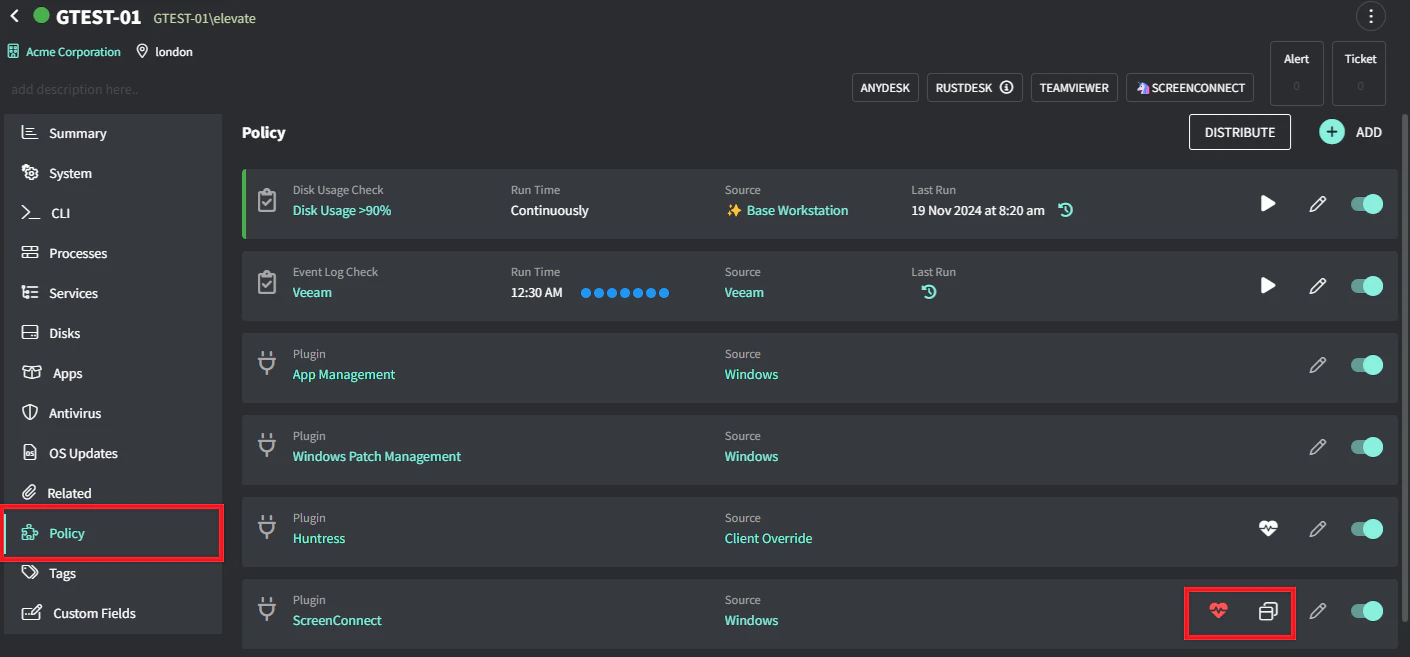The height and width of the screenshot is (657, 1410).
Task: Open Related in the sidebar
Action: [x=113, y=493]
